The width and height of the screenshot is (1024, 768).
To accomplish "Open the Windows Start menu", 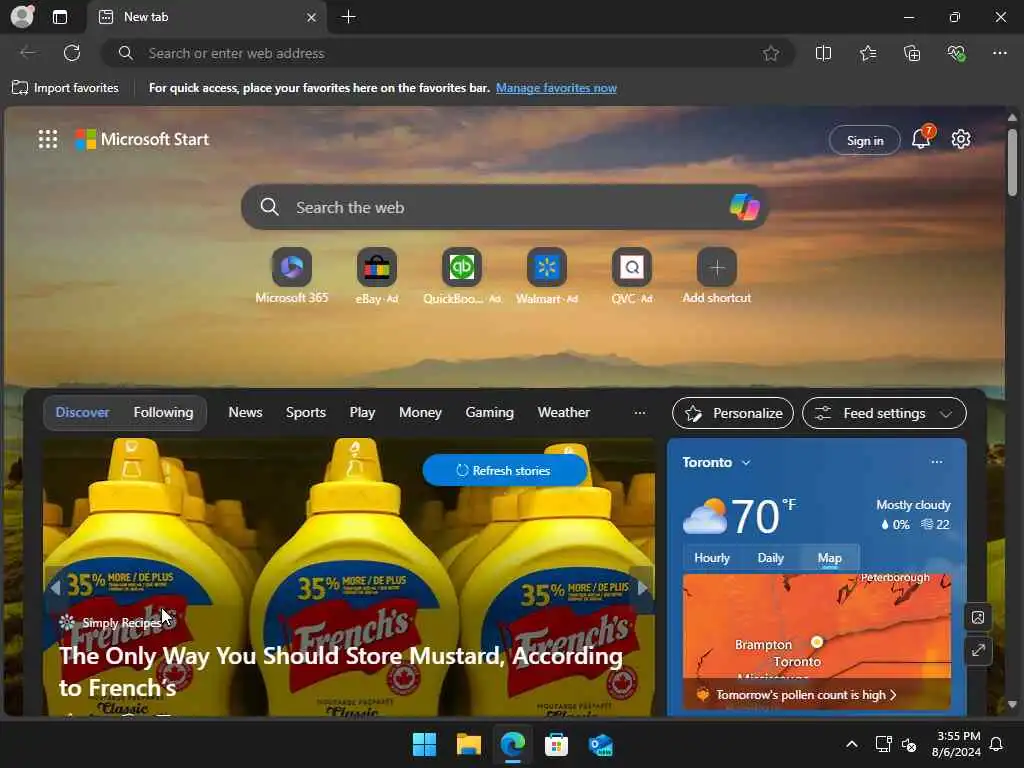I will tap(424, 744).
